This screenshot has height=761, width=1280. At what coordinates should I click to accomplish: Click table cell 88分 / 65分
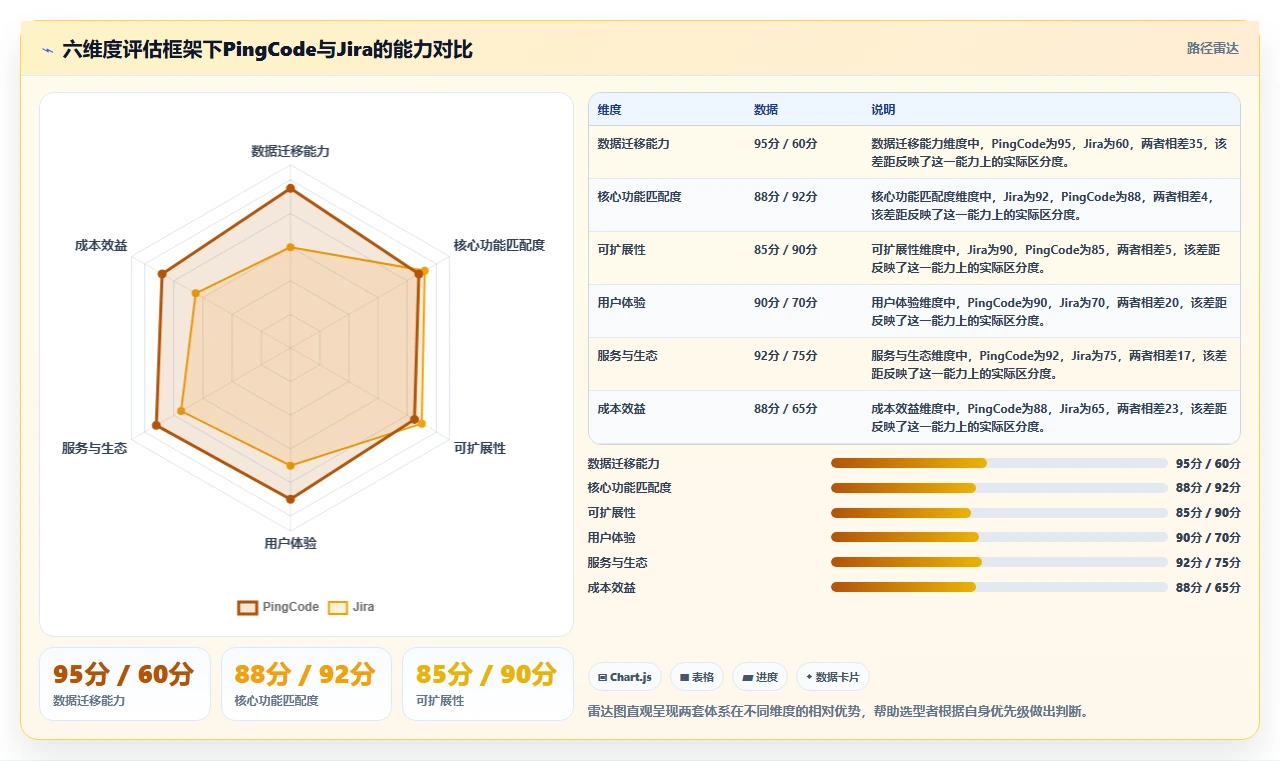click(785, 408)
